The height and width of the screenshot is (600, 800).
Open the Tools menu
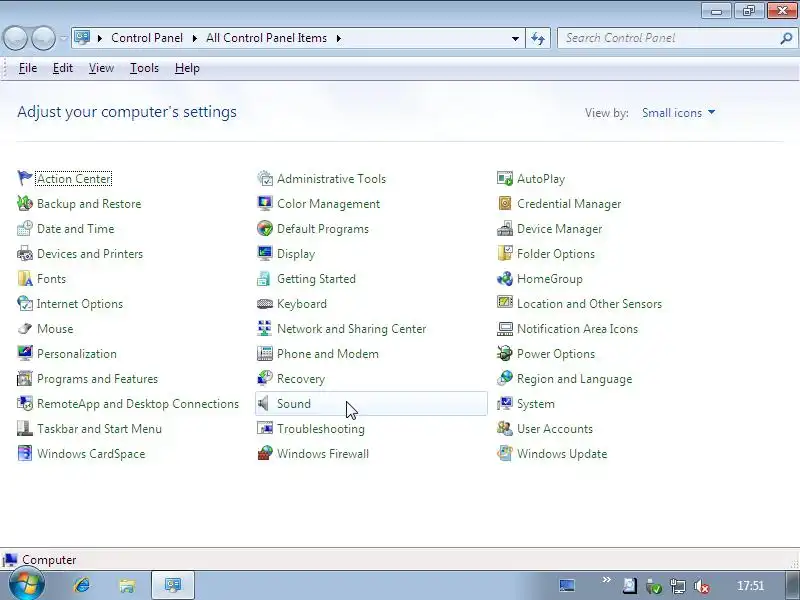click(x=144, y=68)
